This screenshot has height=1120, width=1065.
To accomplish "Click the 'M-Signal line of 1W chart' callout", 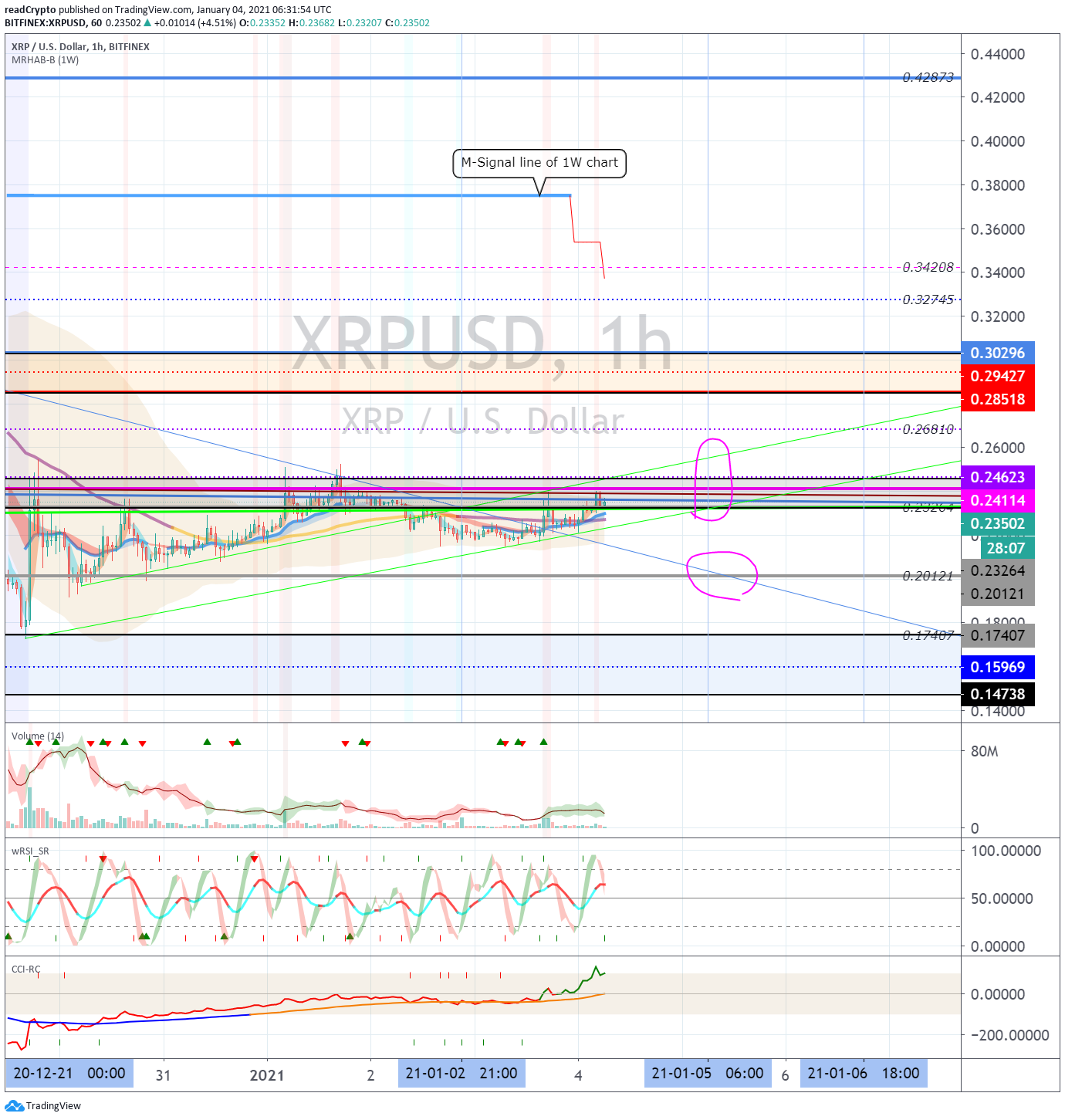I will [539, 163].
